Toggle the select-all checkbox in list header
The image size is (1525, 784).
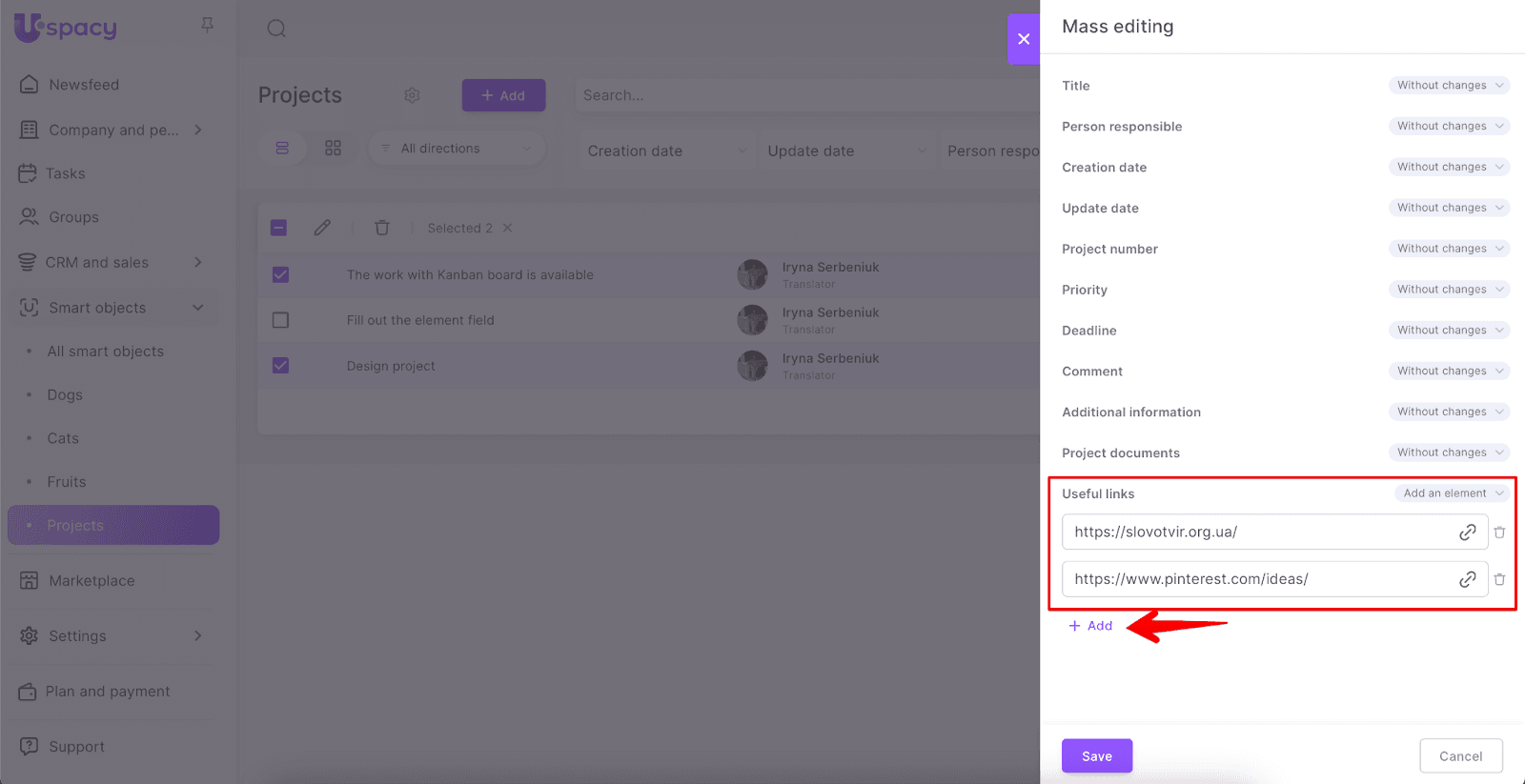coord(278,228)
